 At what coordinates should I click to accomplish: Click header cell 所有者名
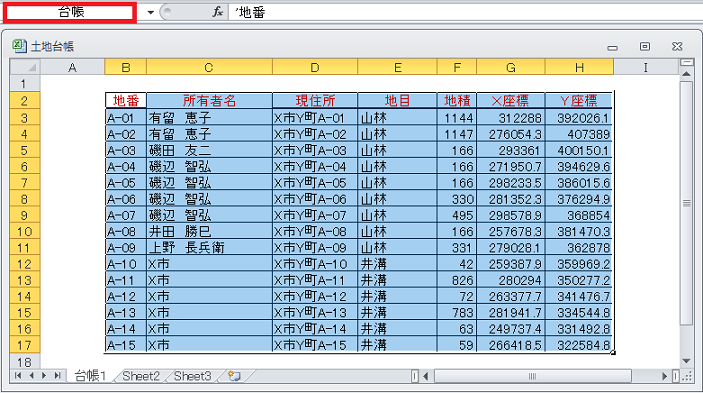click(x=209, y=100)
